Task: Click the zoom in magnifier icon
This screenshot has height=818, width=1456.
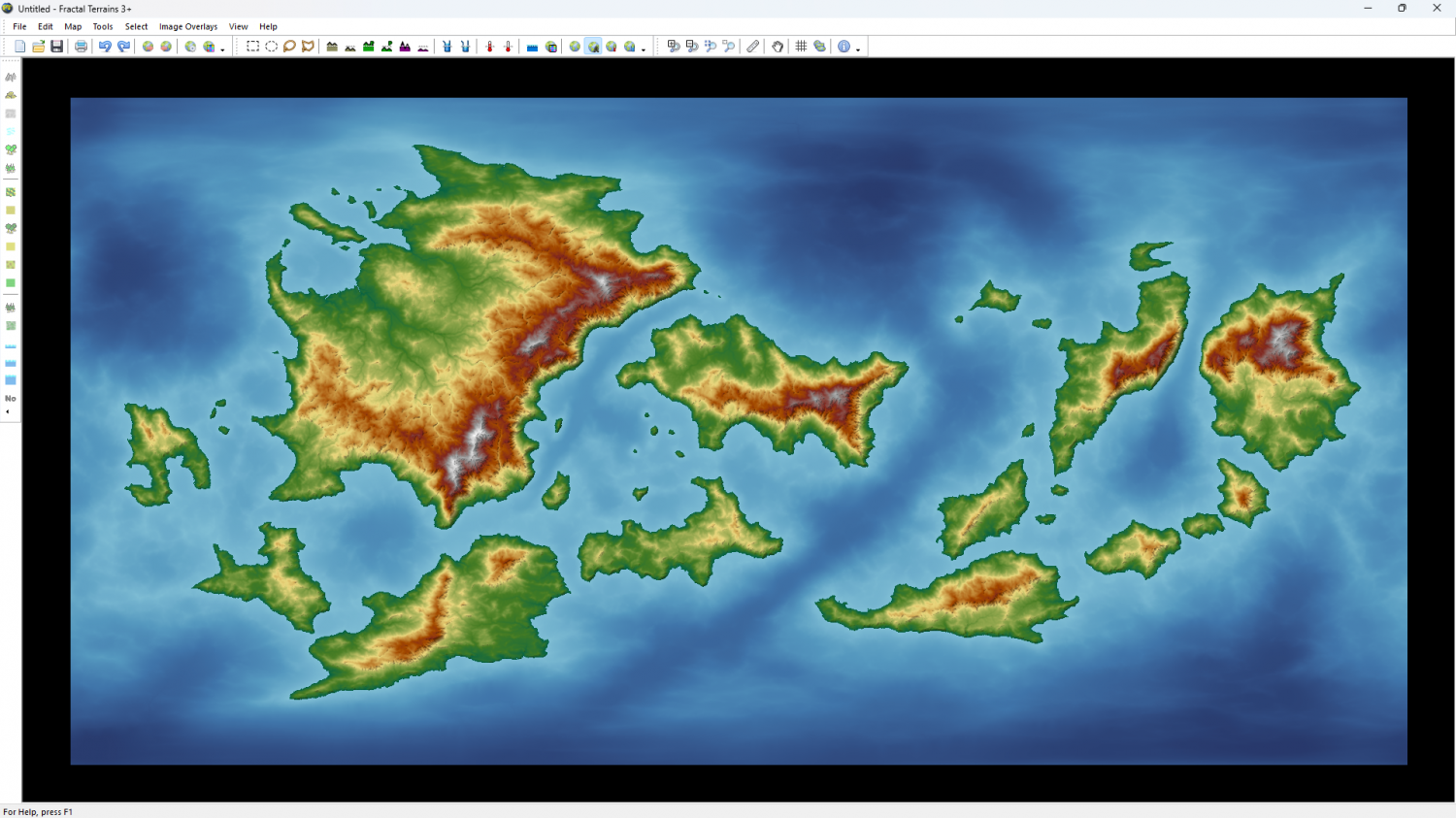Action: 673,47
